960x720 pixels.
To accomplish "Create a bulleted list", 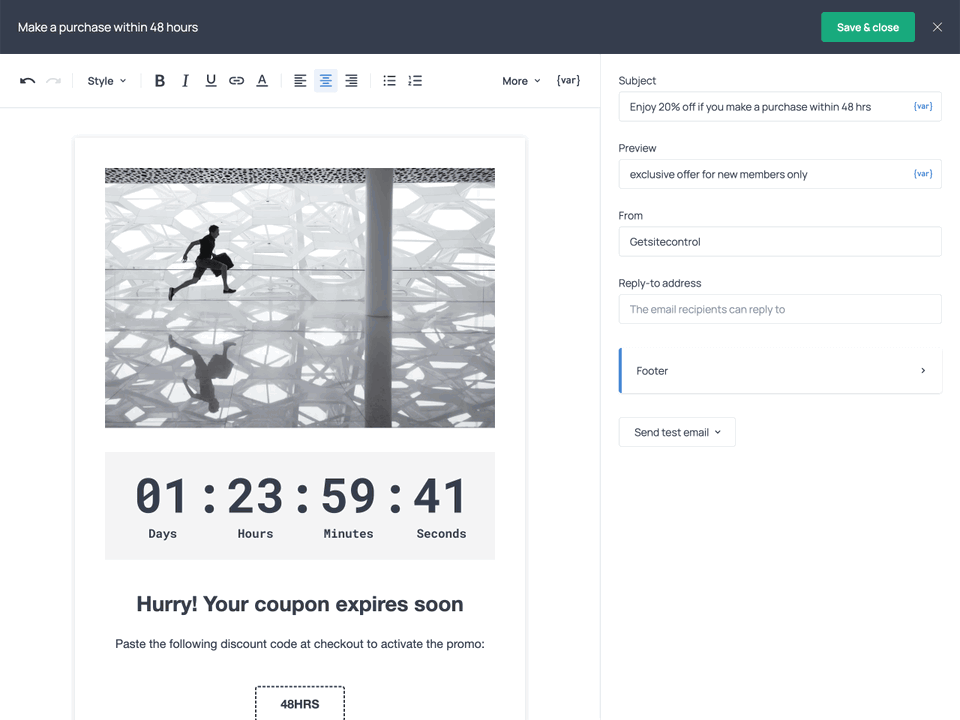I will (x=389, y=80).
